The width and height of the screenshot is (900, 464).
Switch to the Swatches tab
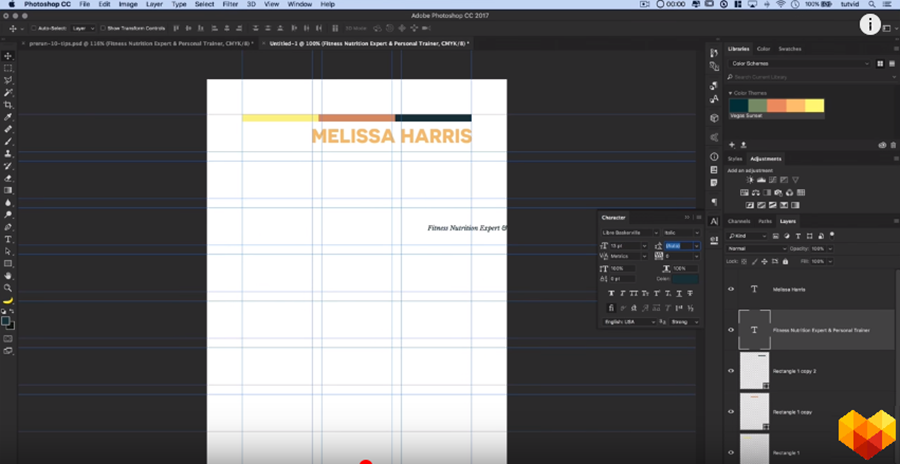click(789, 48)
